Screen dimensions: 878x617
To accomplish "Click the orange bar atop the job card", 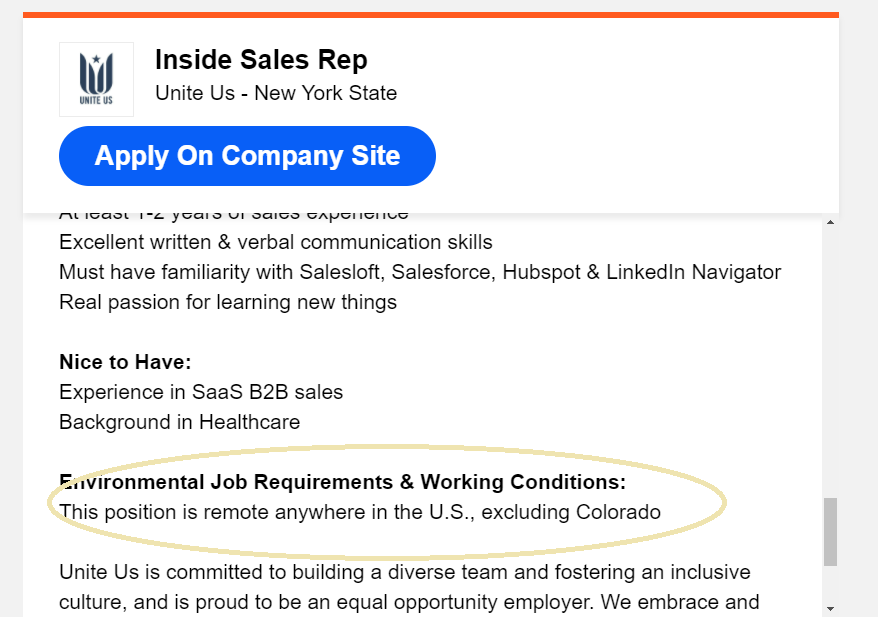I will 431,15.
